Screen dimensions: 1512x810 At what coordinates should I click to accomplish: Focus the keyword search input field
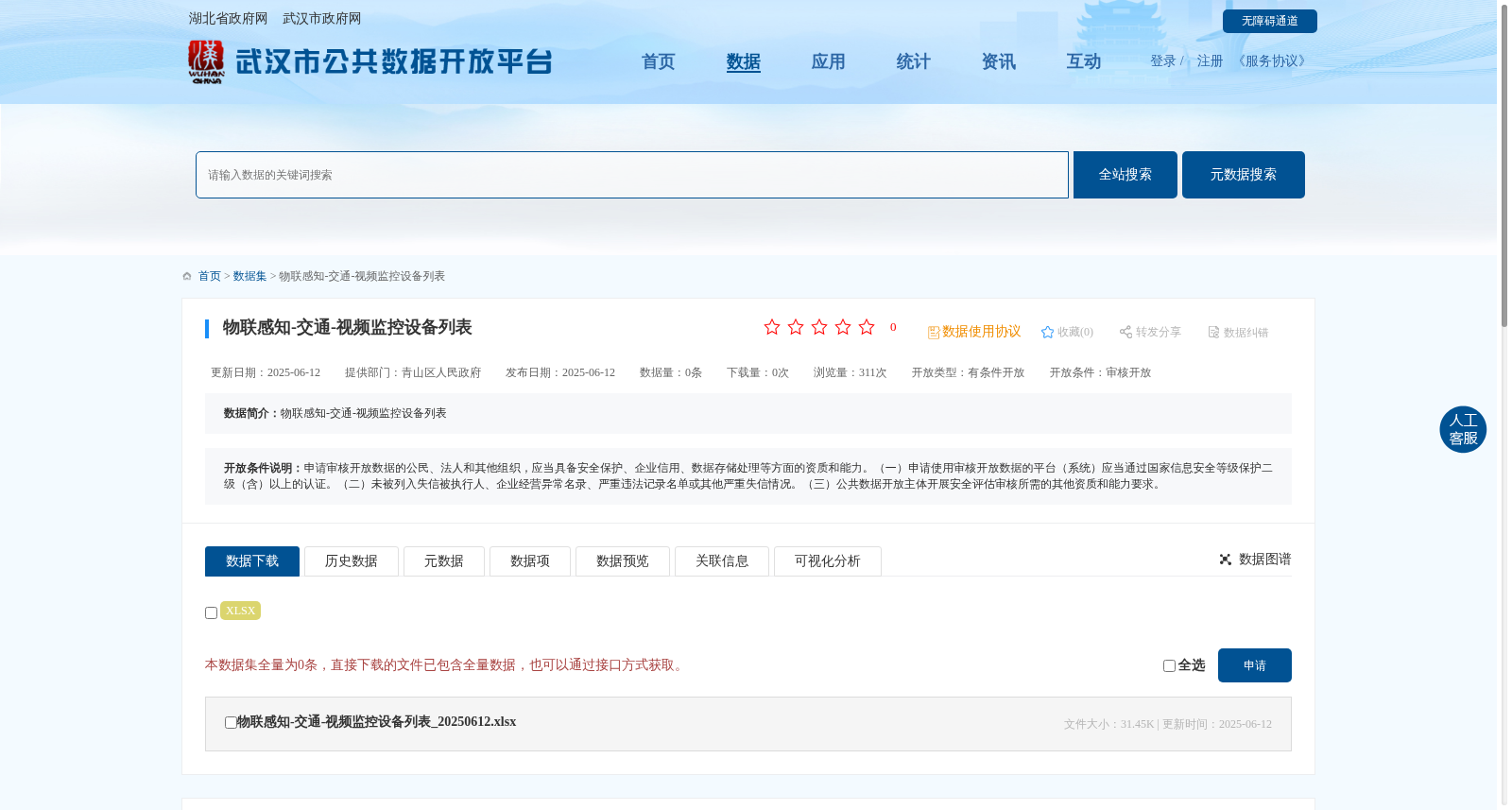pos(632,175)
